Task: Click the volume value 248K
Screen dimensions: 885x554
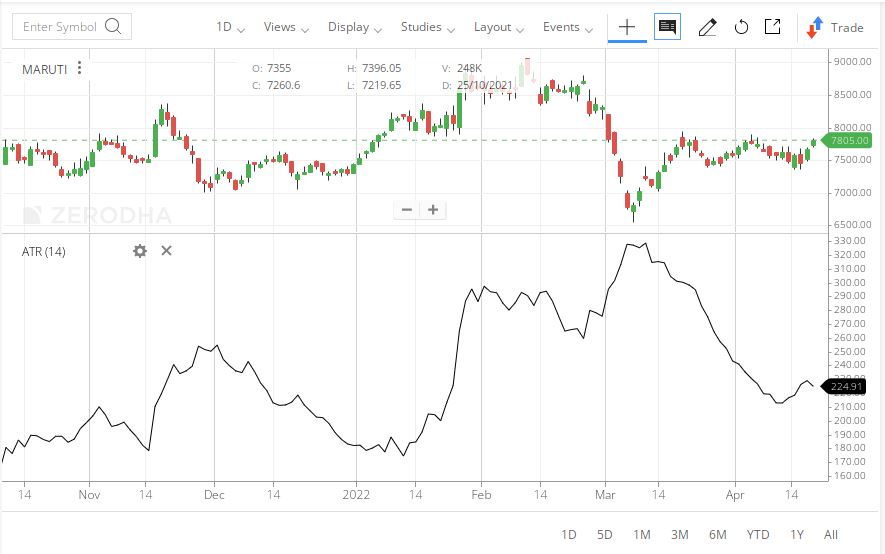Action: coord(470,68)
